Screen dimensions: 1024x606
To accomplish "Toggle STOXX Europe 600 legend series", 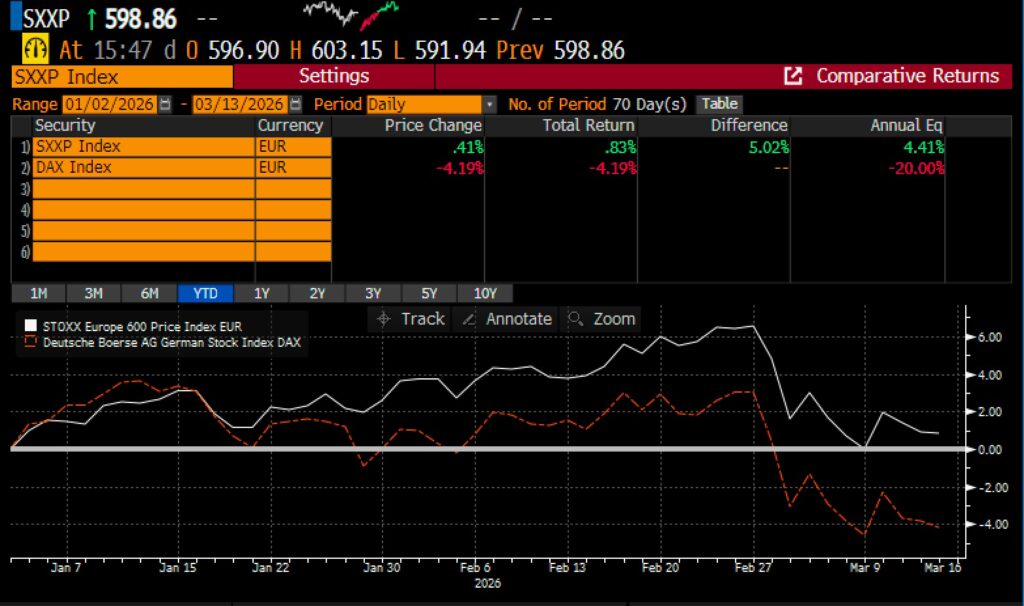I will point(128,326).
